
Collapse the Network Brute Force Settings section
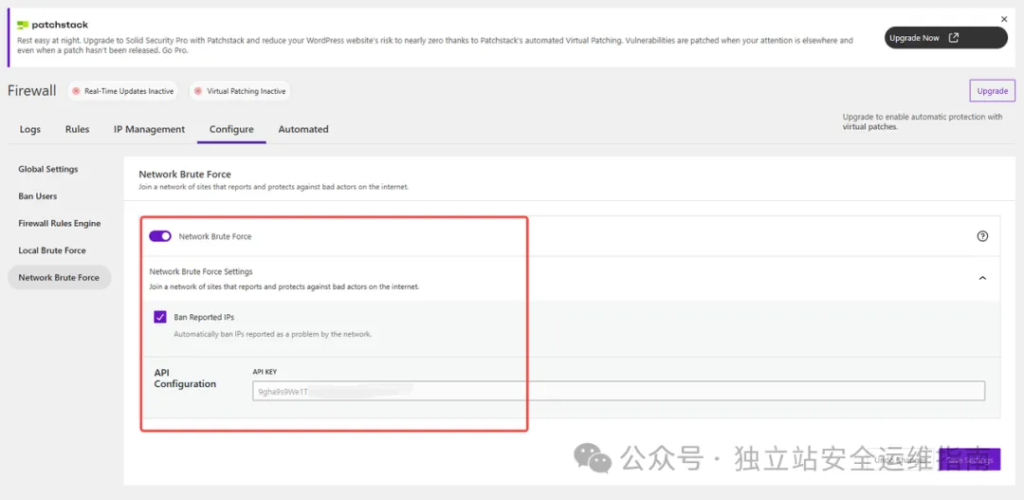[x=982, y=278]
